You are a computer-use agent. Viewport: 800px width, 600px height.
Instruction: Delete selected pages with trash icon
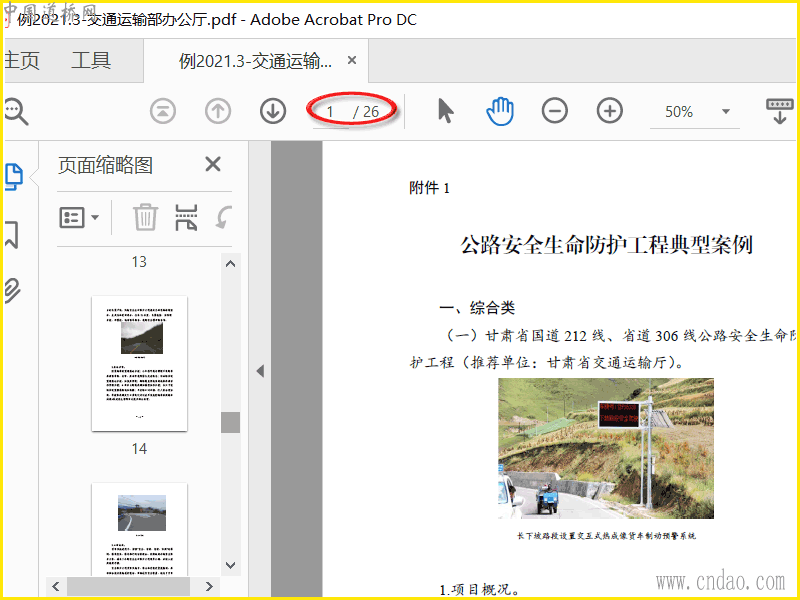[x=145, y=217]
